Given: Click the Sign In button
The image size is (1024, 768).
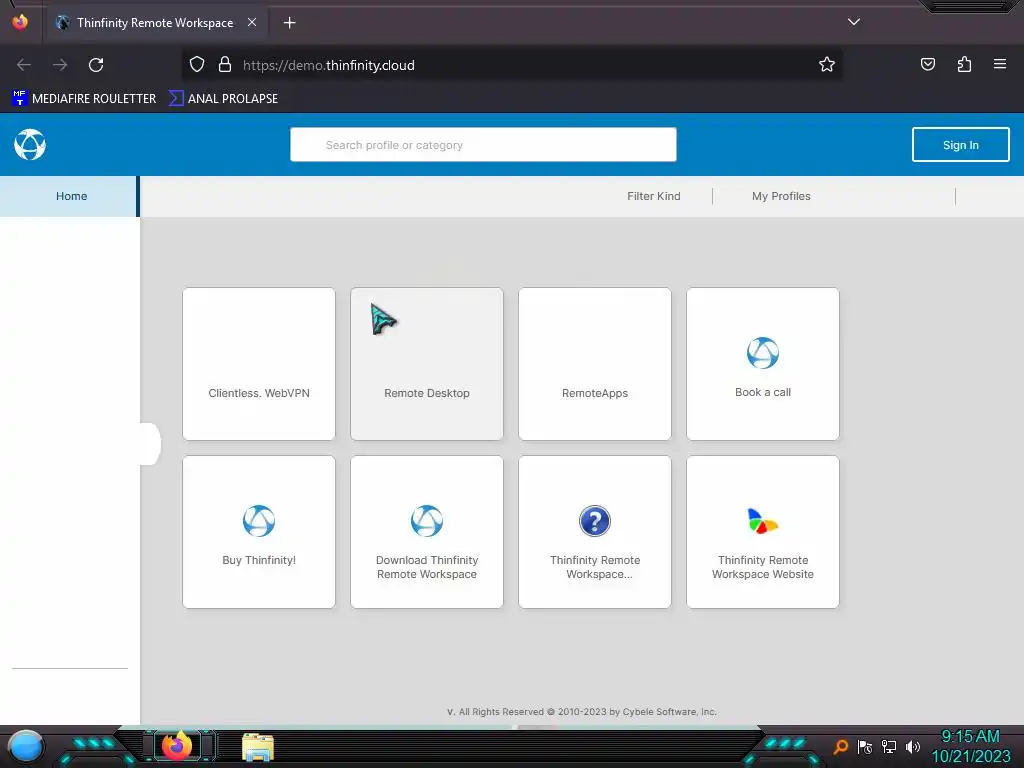Looking at the screenshot, I should [x=961, y=144].
